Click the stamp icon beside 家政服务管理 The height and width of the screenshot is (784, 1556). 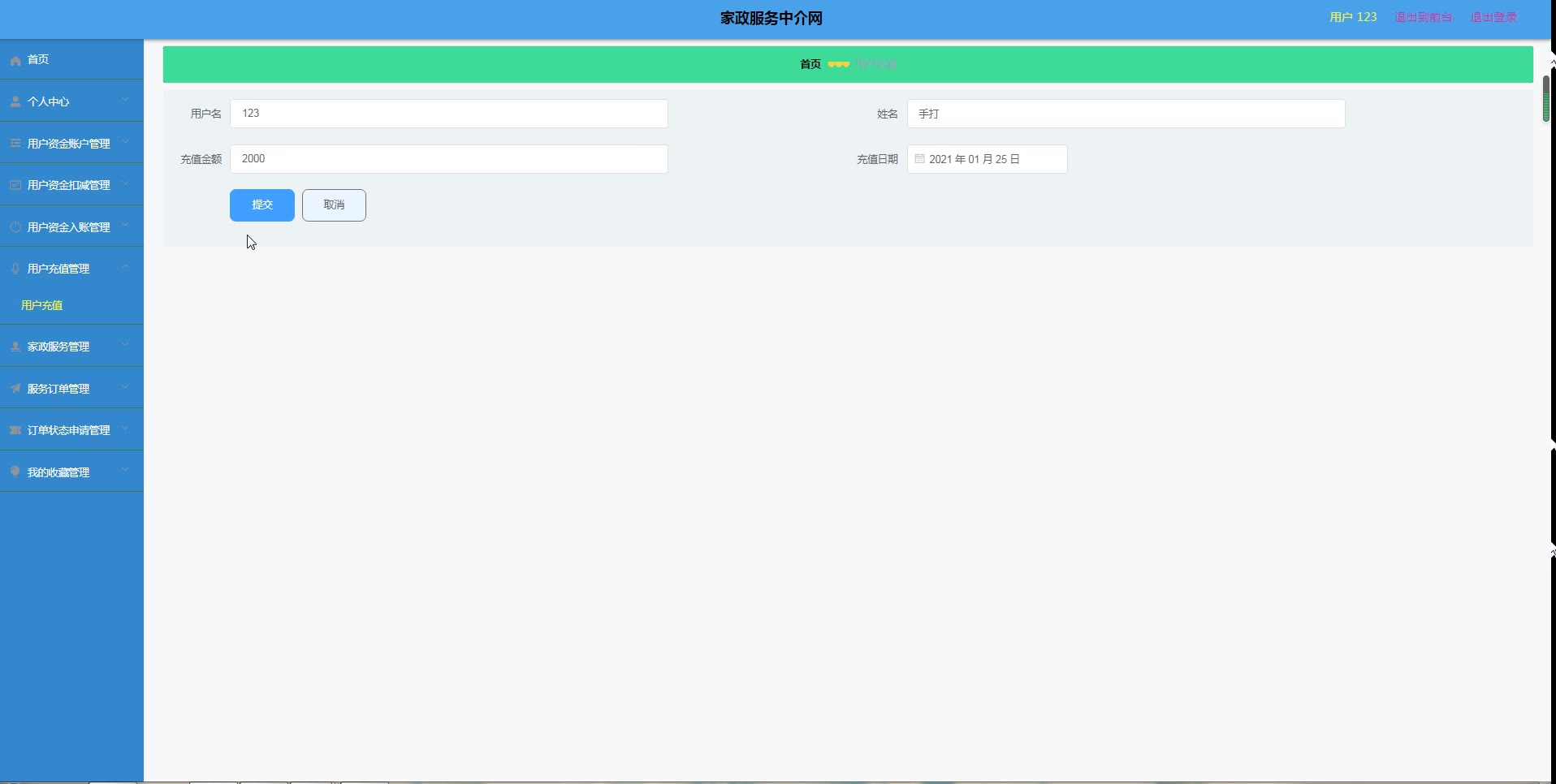click(x=15, y=347)
